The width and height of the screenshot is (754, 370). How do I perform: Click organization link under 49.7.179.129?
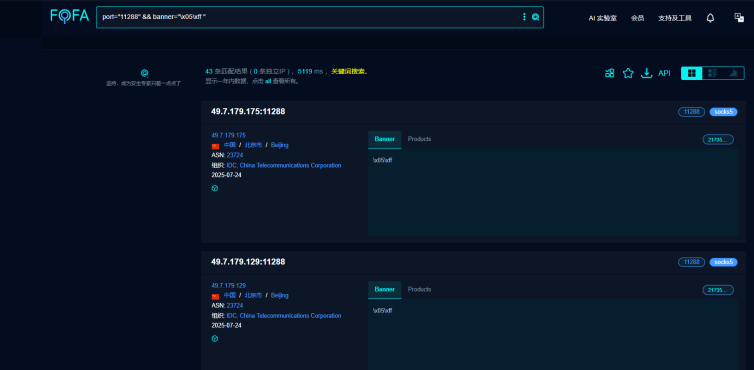point(284,316)
